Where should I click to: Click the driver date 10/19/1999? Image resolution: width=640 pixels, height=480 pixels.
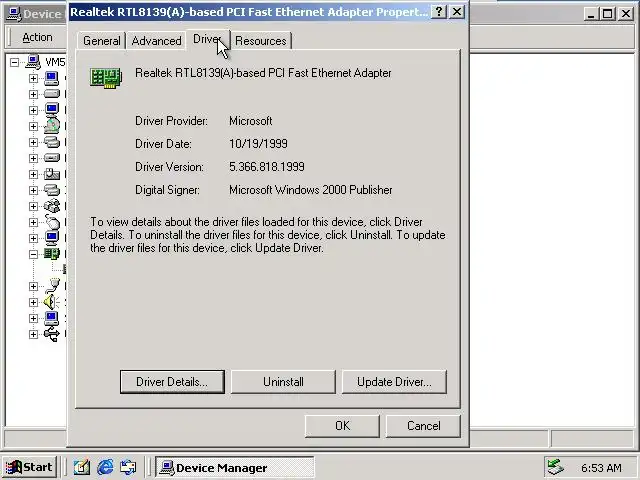coord(258,144)
